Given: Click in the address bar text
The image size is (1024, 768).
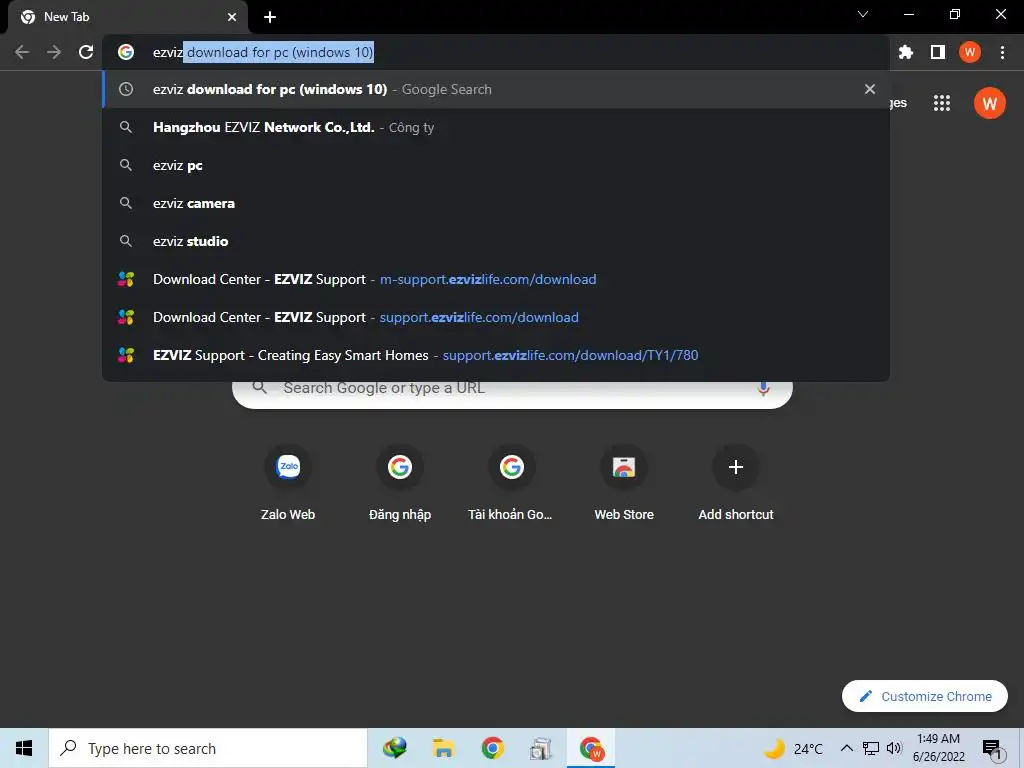Looking at the screenshot, I should (263, 52).
